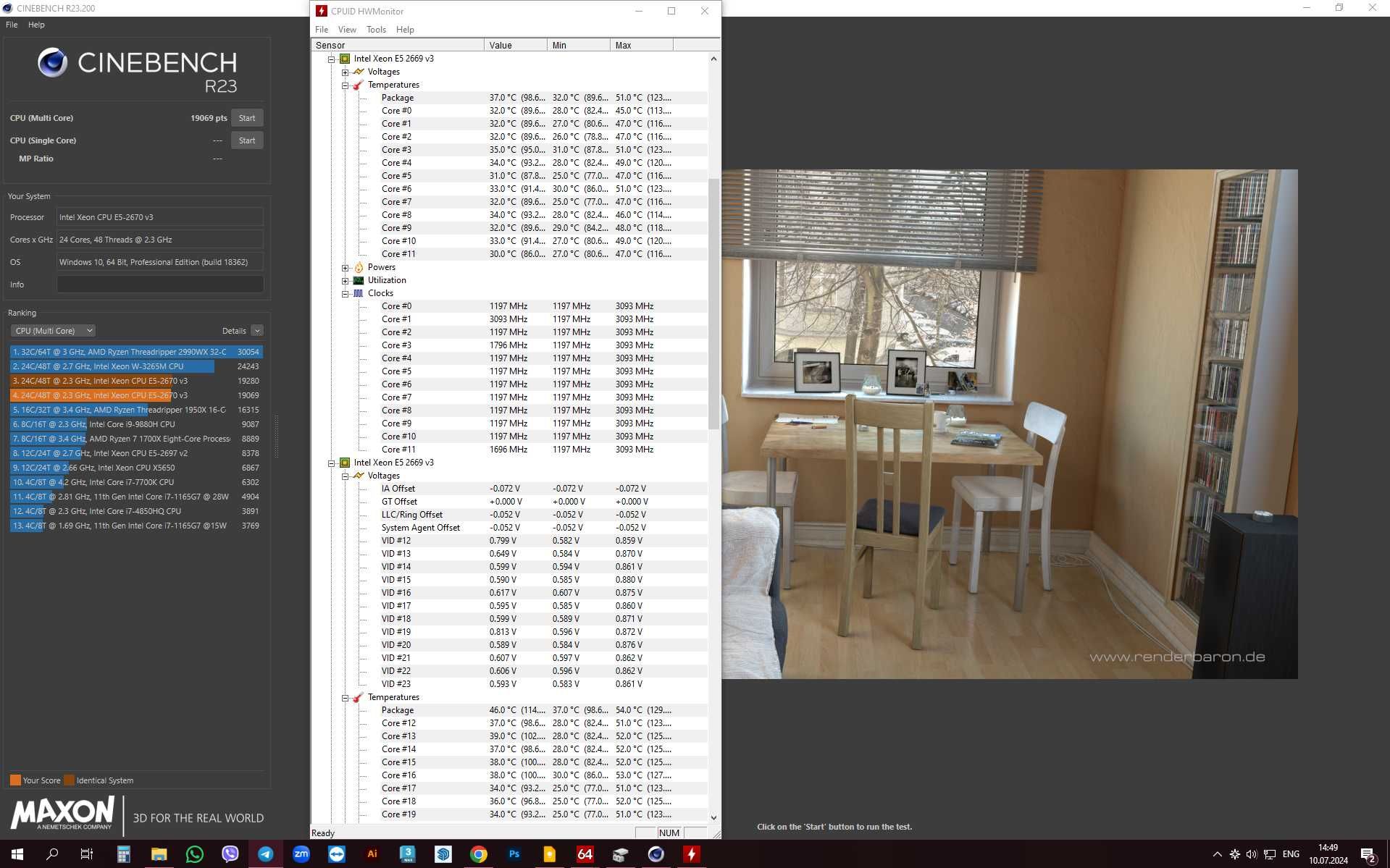Open the CPU (Multi Core) ranking dropdown
Image resolution: width=1390 pixels, height=868 pixels.
pyautogui.click(x=53, y=331)
